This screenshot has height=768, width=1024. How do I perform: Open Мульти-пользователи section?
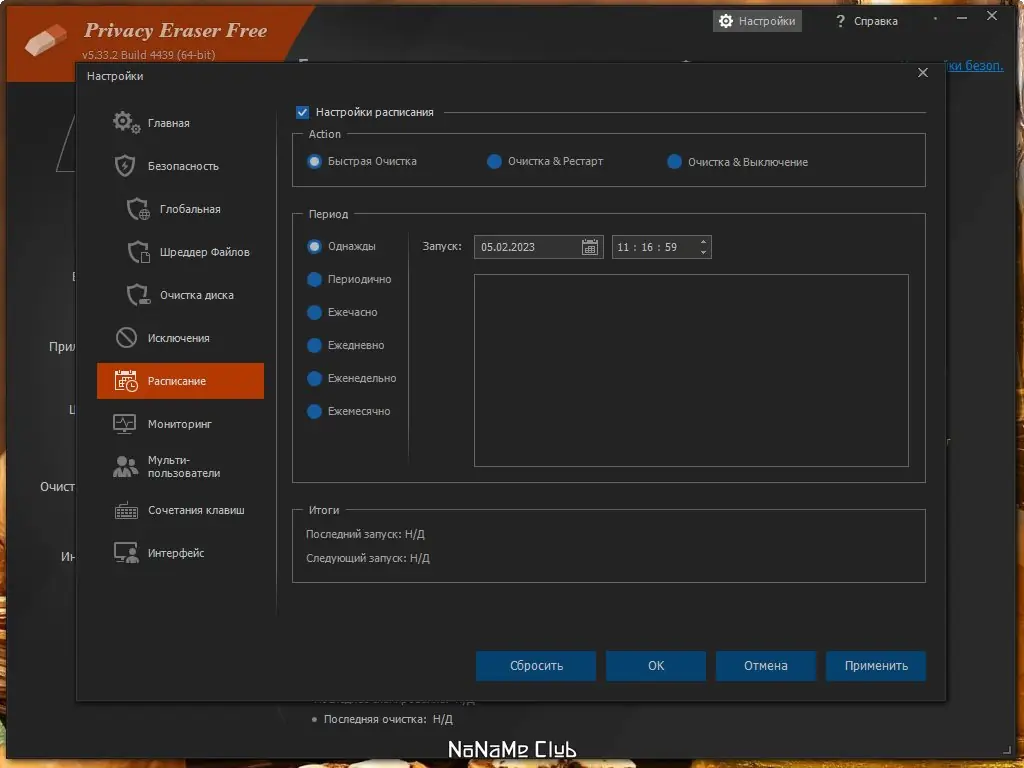pos(180,467)
